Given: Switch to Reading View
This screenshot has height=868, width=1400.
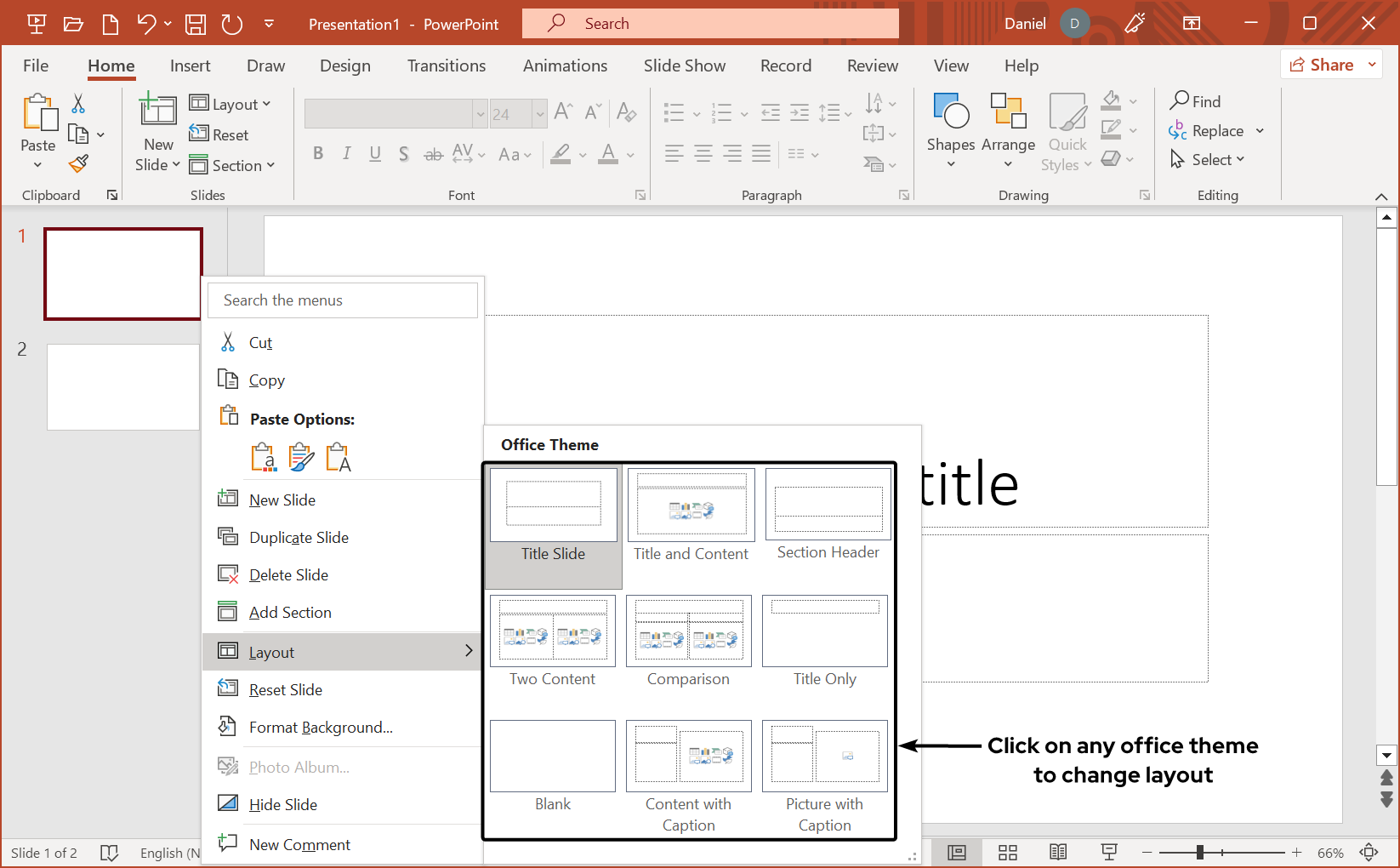Looking at the screenshot, I should pos(1057,852).
